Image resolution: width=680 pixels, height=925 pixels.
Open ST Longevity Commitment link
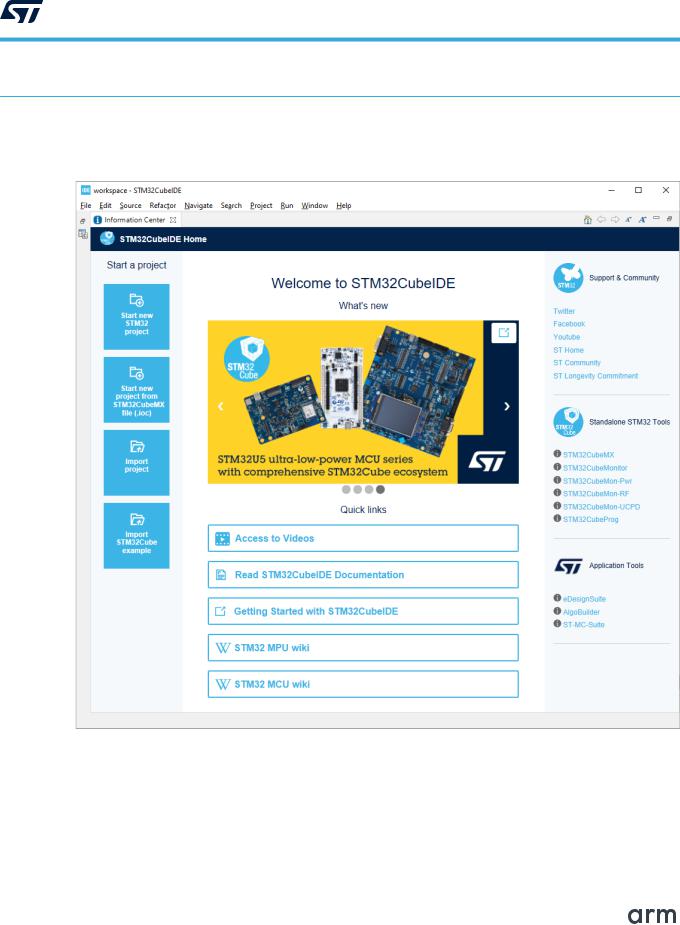(596, 376)
